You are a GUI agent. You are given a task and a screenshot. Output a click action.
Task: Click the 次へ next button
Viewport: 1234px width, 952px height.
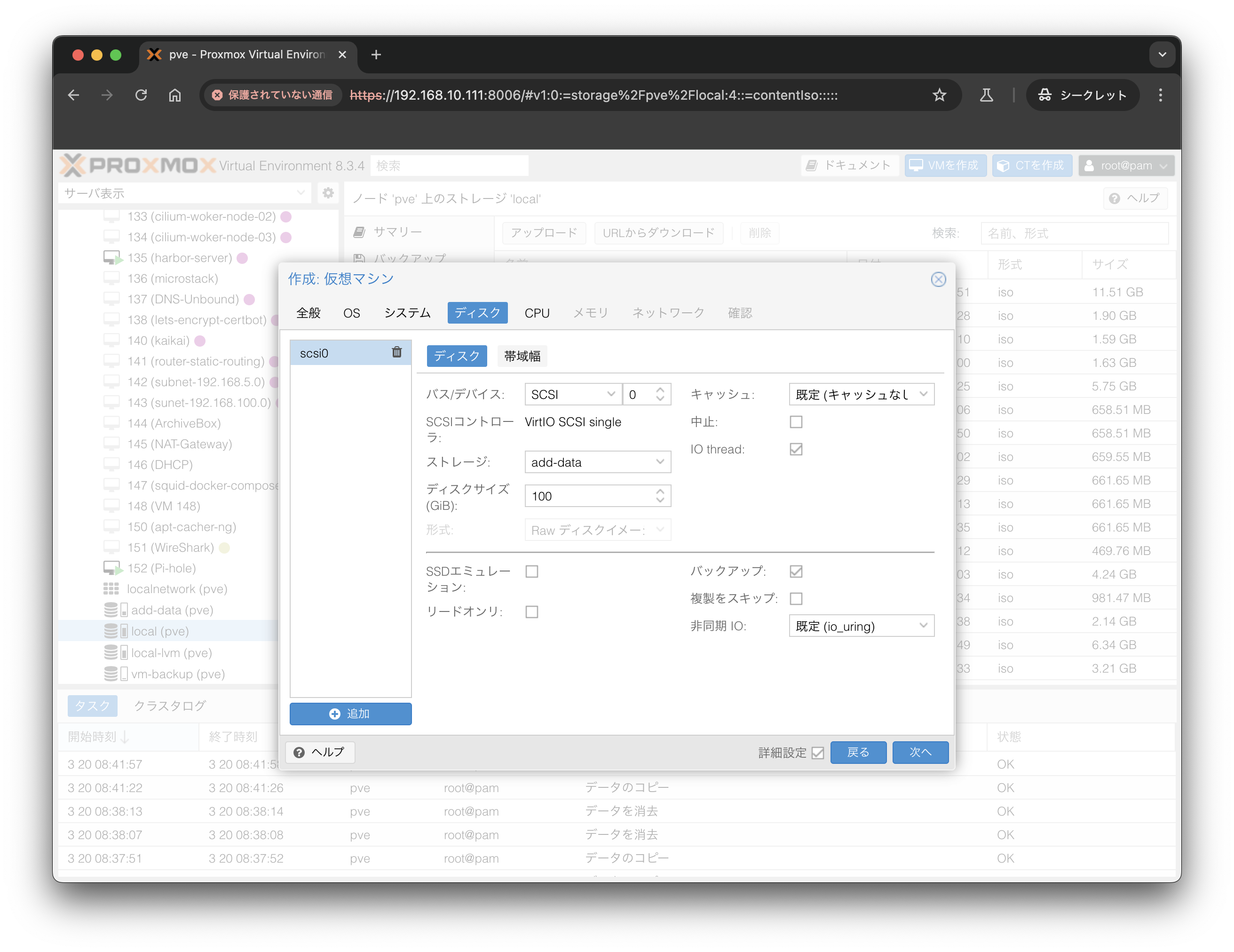pyautogui.click(x=920, y=752)
